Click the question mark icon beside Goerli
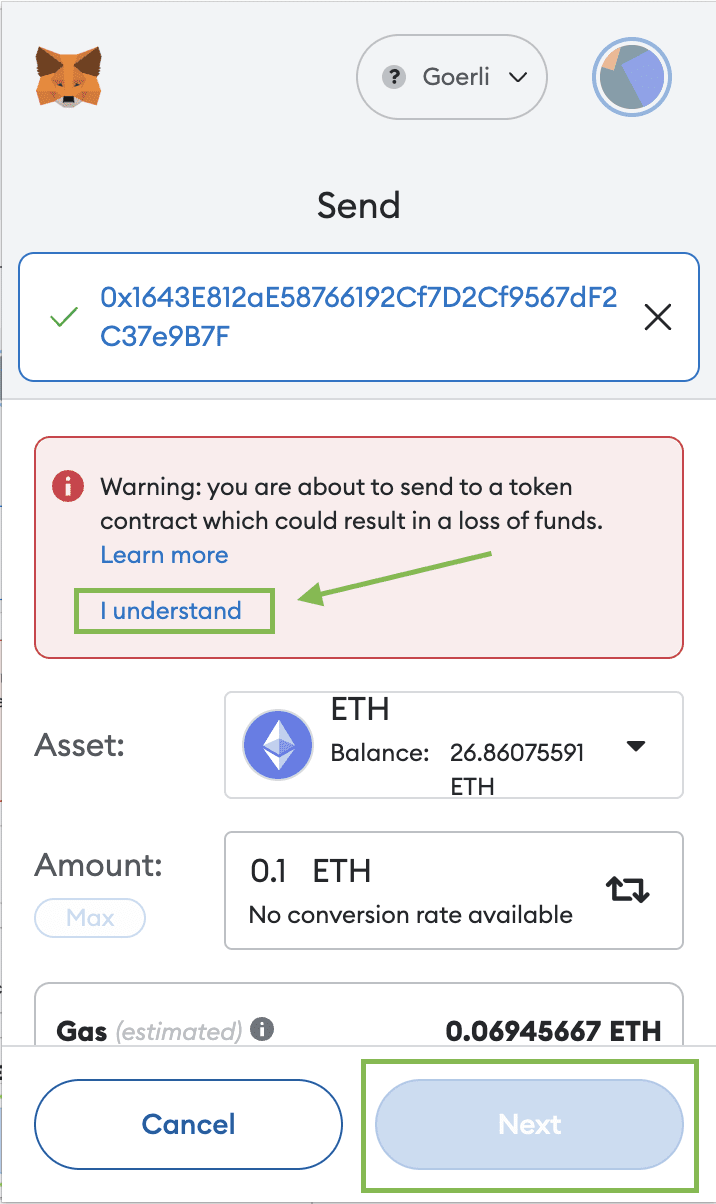The height and width of the screenshot is (1204, 716). pyautogui.click(x=395, y=77)
